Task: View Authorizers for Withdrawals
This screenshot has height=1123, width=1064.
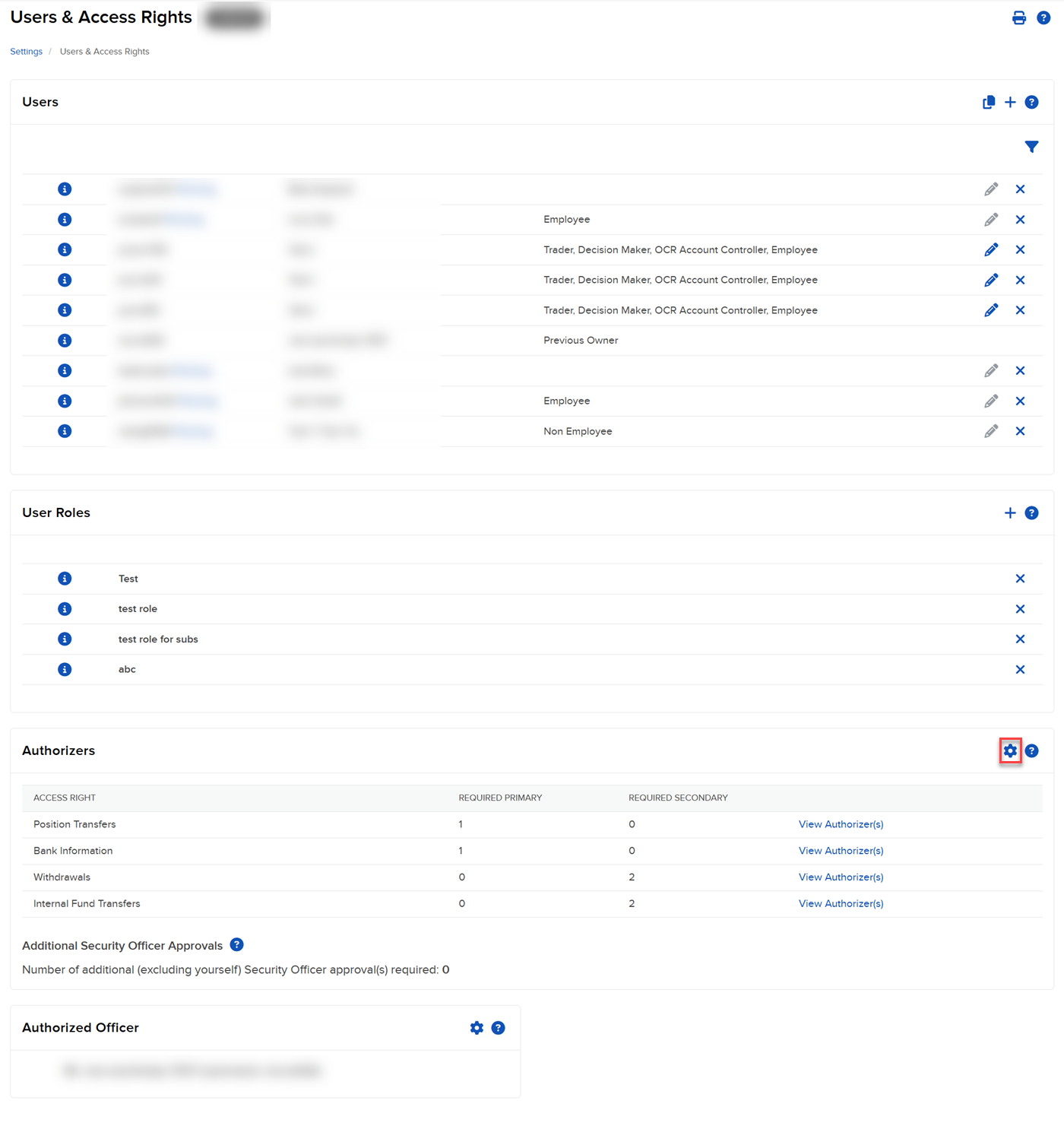Action: 841,877
